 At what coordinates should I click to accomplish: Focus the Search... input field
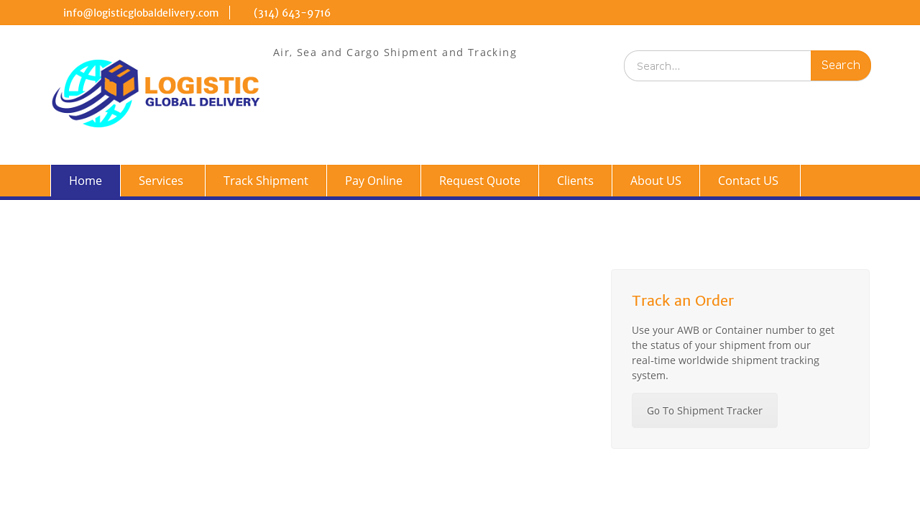tap(718, 66)
